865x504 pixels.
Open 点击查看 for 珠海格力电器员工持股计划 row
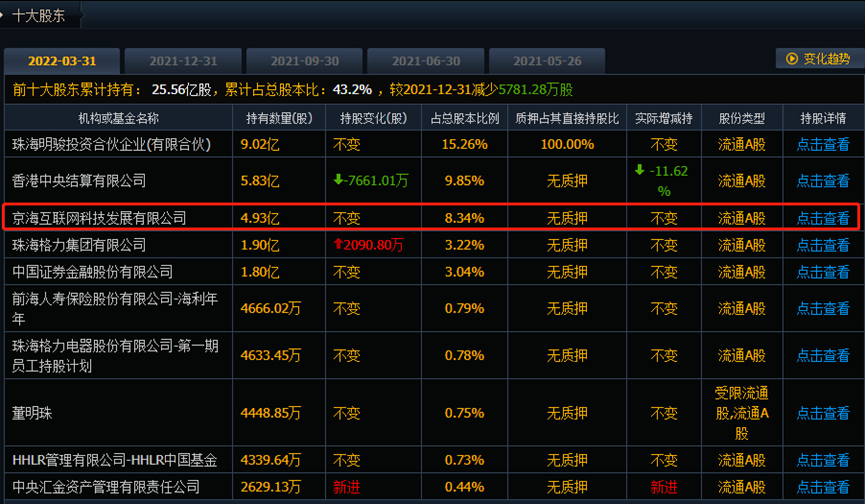[823, 356]
